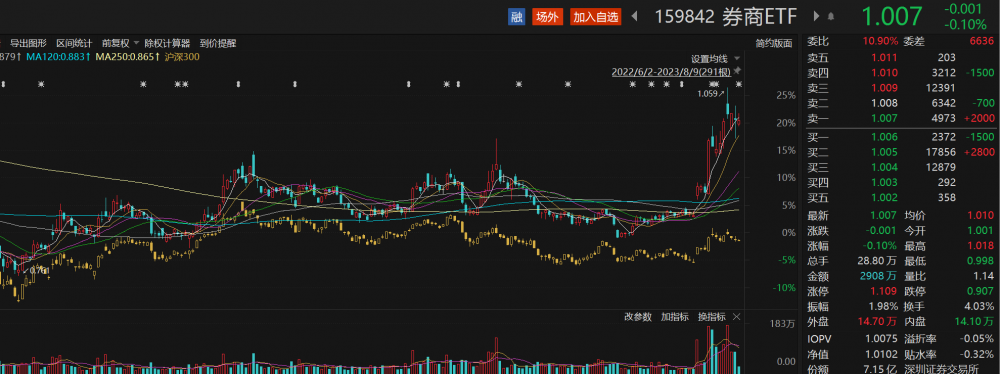Click the 25% axis label on chart

tap(787, 96)
